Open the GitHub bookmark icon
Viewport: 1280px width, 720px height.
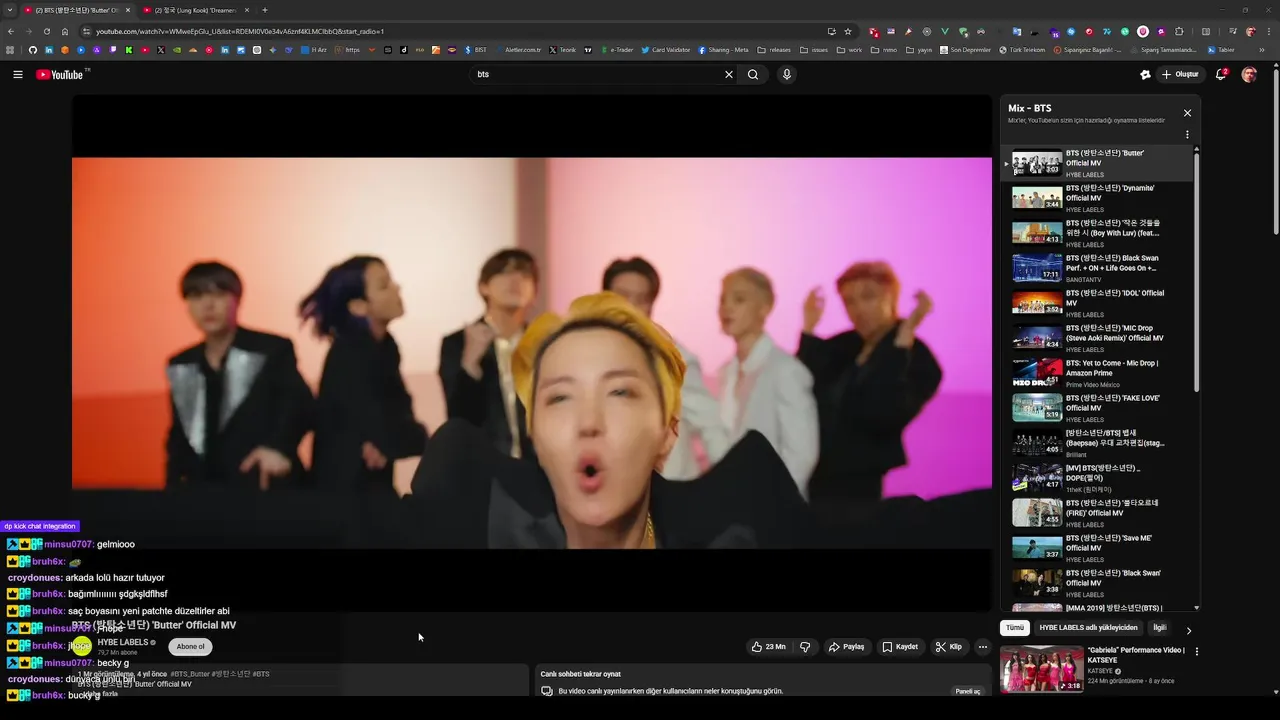pos(32,50)
